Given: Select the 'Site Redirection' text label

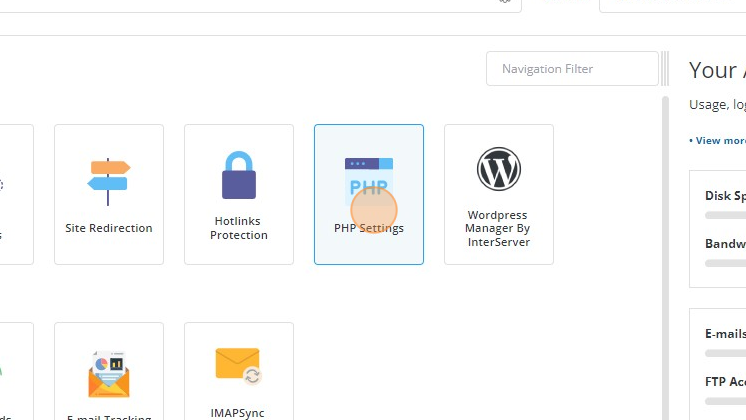Looking at the screenshot, I should coord(109,228).
